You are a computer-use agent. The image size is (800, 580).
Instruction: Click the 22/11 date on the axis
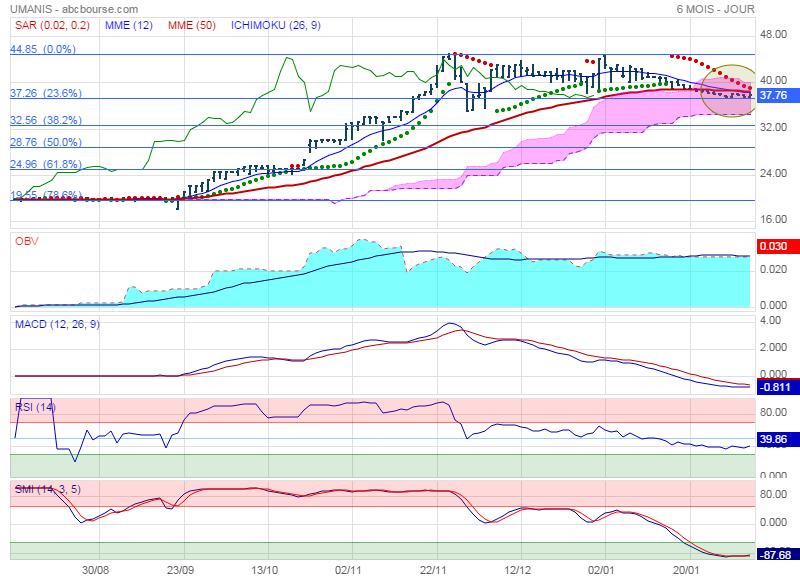point(433,570)
